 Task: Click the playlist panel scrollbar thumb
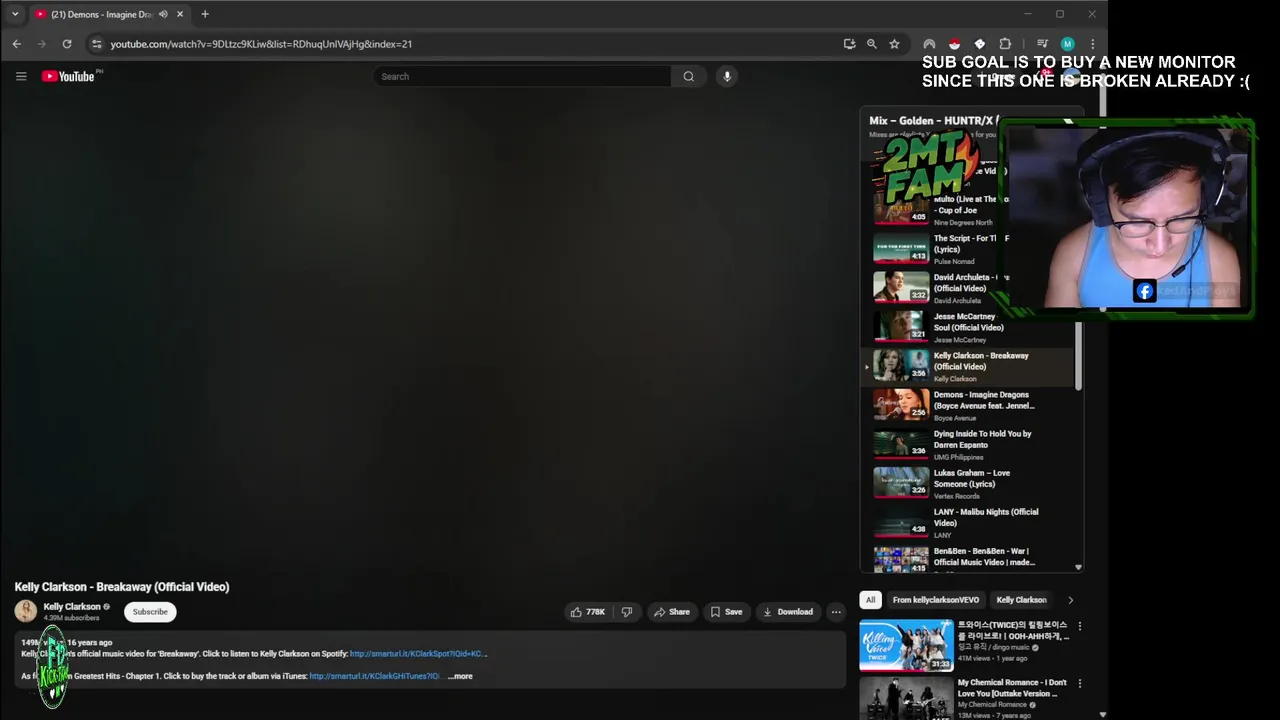(1078, 355)
